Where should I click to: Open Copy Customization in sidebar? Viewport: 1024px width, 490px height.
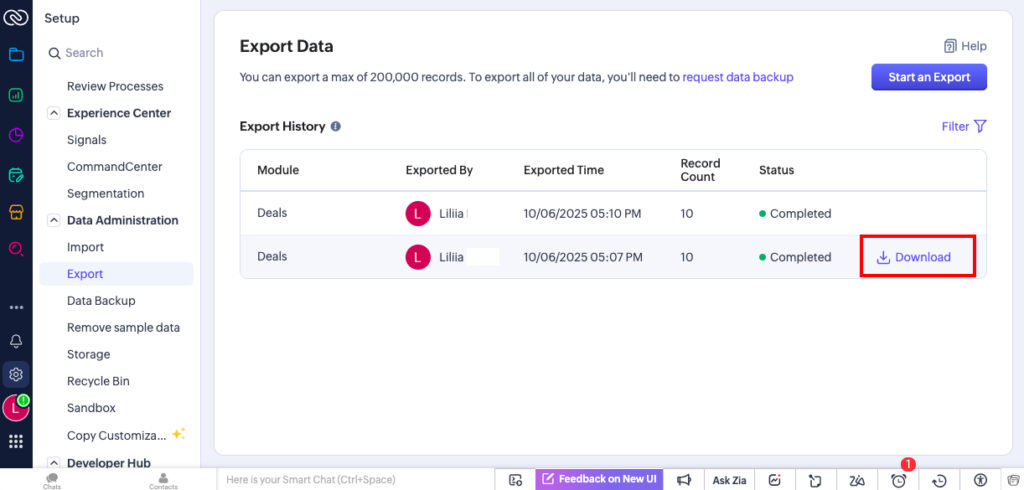[x=117, y=435]
